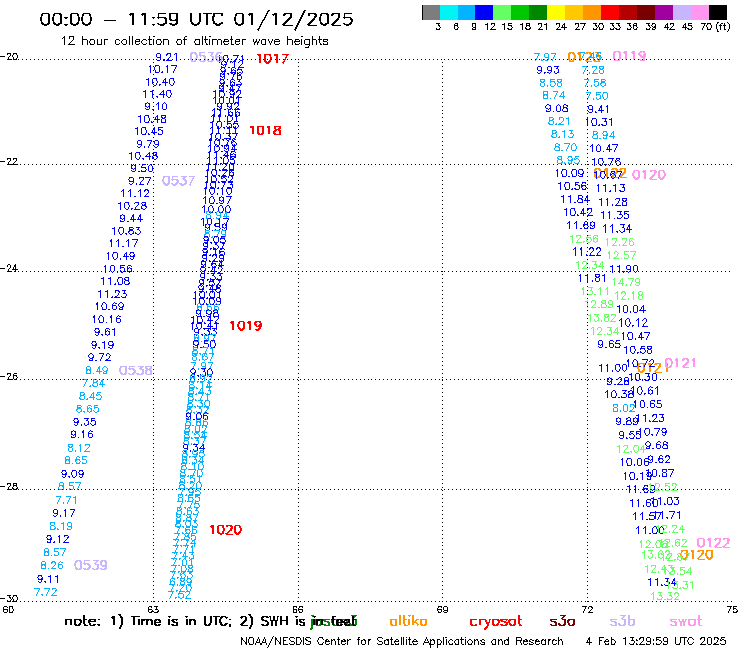This screenshot has width=740, height=650.
Task: Click the title date '01/12/2025'
Action: 293,19
